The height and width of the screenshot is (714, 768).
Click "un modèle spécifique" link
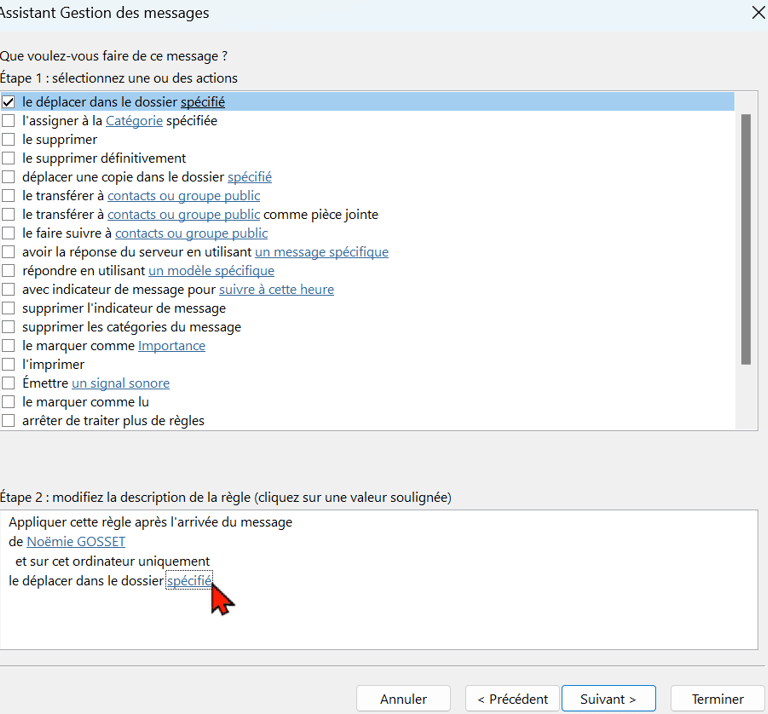click(211, 271)
